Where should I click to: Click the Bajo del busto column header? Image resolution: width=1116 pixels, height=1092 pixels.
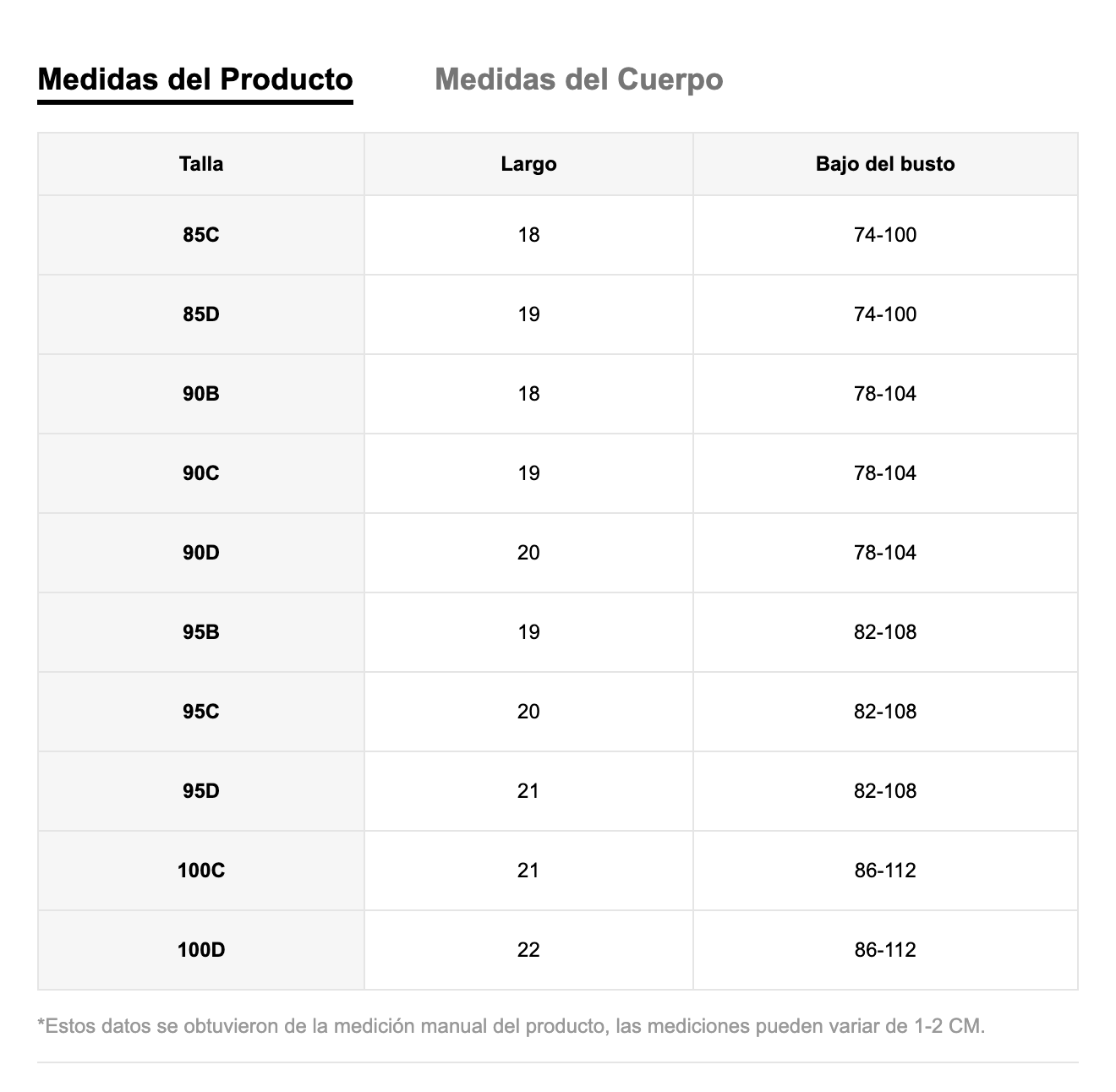point(885,164)
